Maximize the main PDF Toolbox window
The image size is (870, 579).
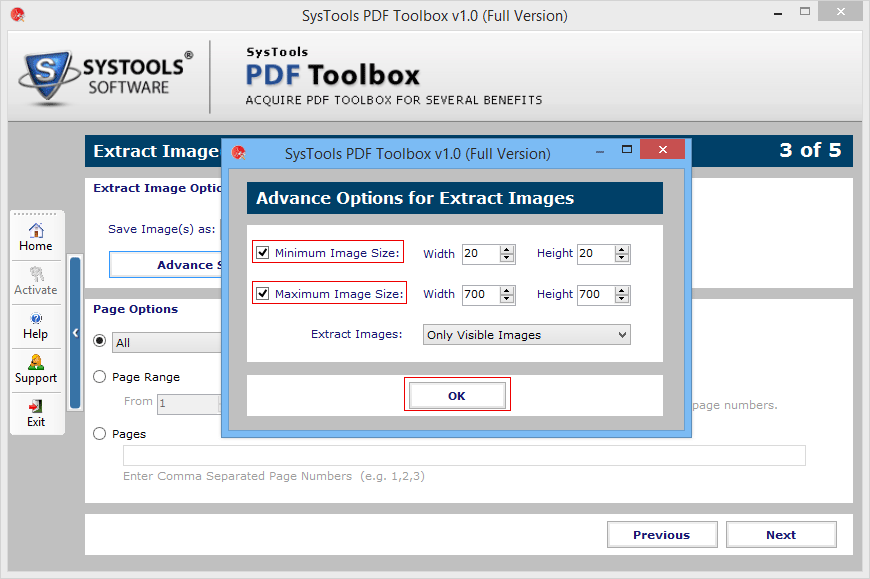(x=805, y=11)
